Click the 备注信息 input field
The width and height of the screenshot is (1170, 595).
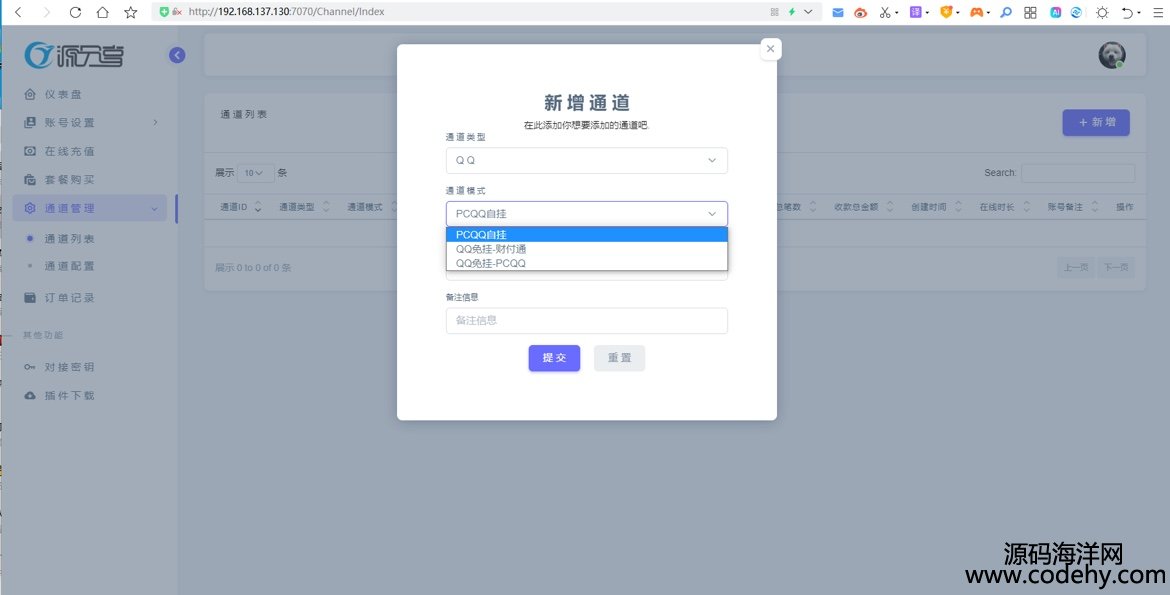tap(586, 320)
